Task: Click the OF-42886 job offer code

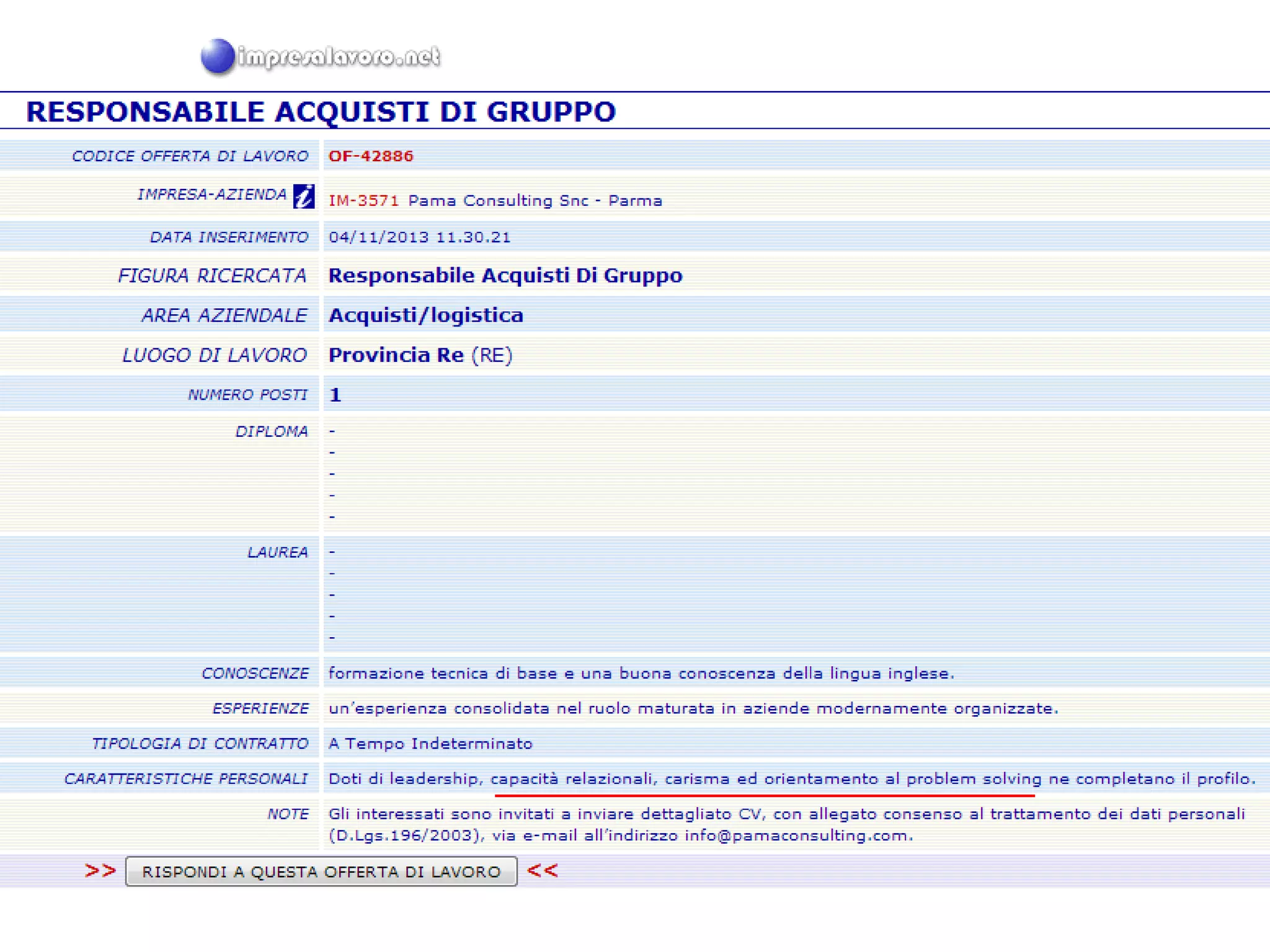Action: (x=371, y=156)
